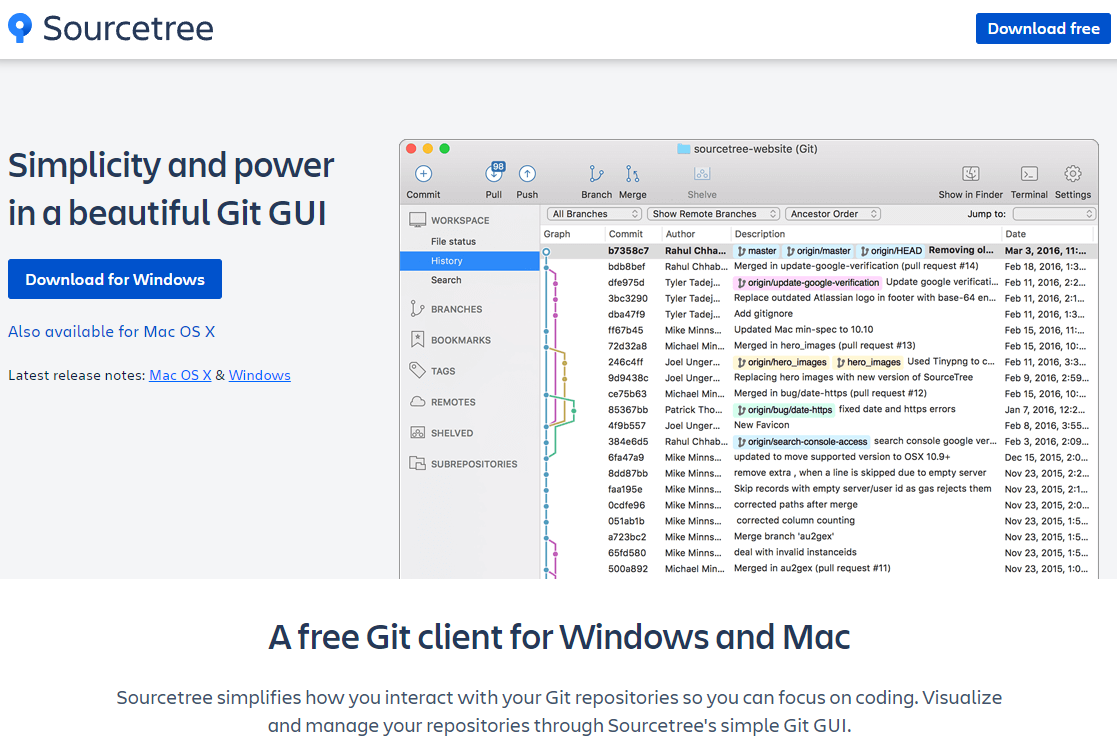The width and height of the screenshot is (1117, 750).
Task: Click the Remotes cloud icon
Action: click(417, 402)
